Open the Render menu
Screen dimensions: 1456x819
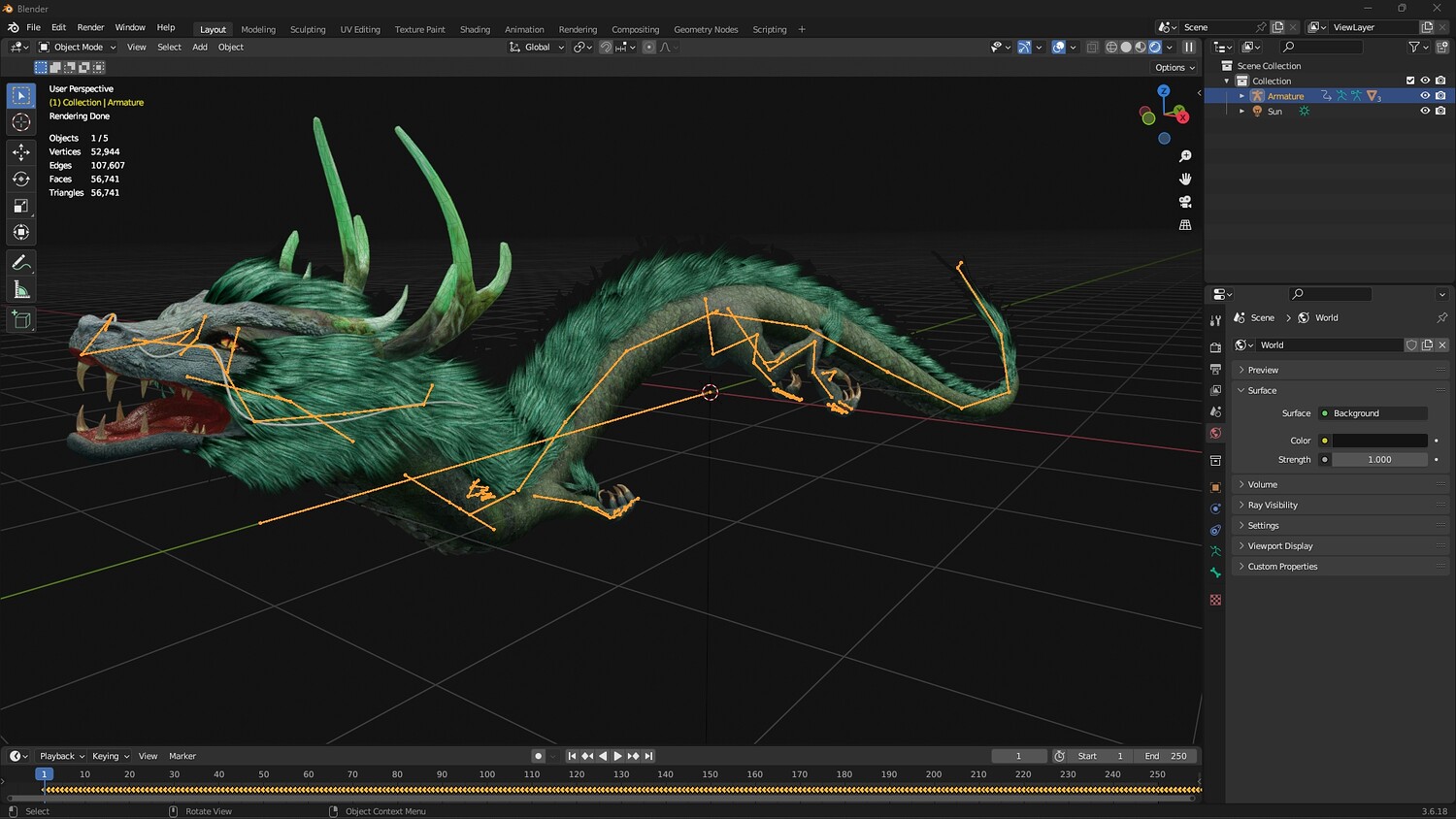[x=90, y=27]
